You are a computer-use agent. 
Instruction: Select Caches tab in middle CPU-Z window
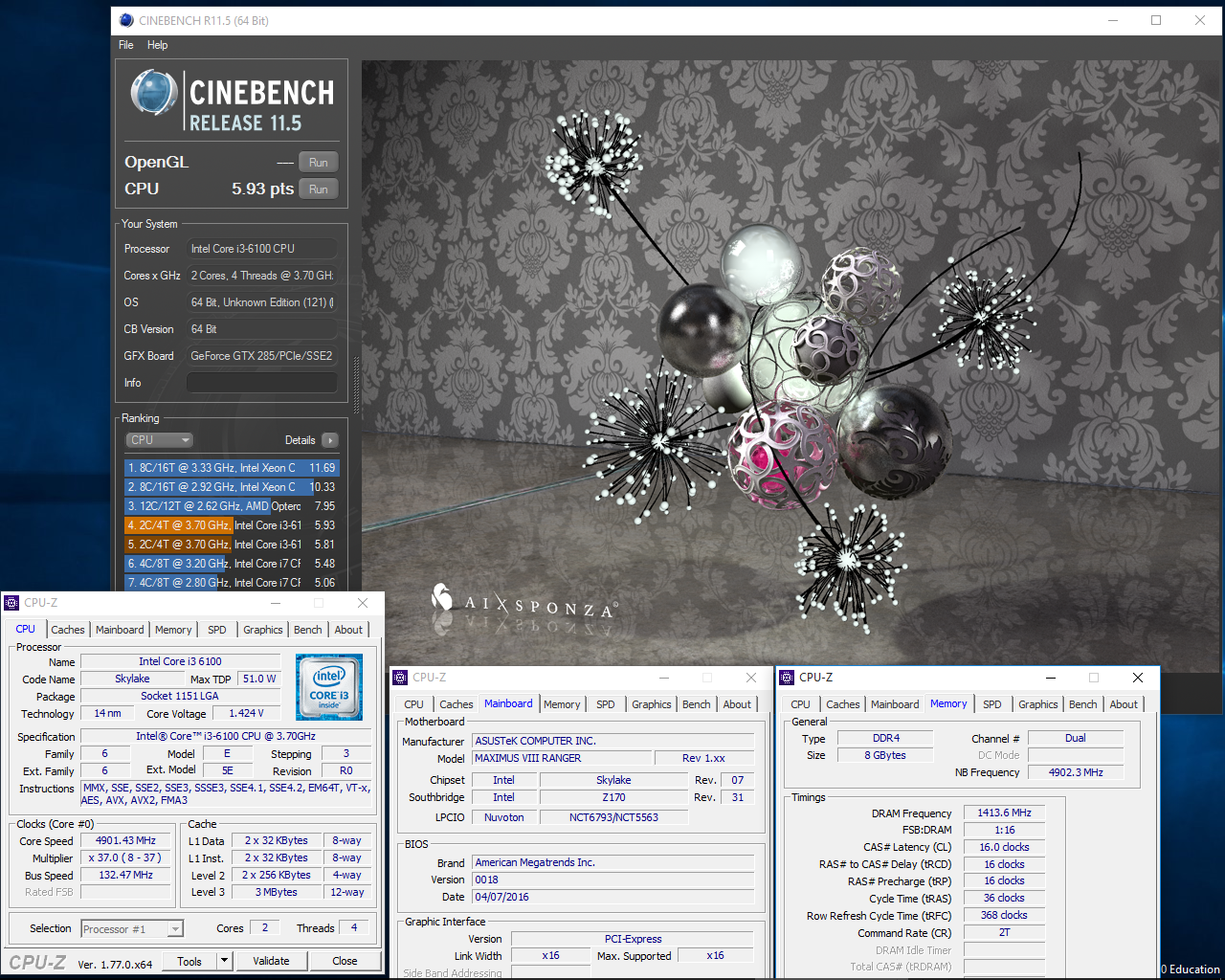pyautogui.click(x=457, y=704)
